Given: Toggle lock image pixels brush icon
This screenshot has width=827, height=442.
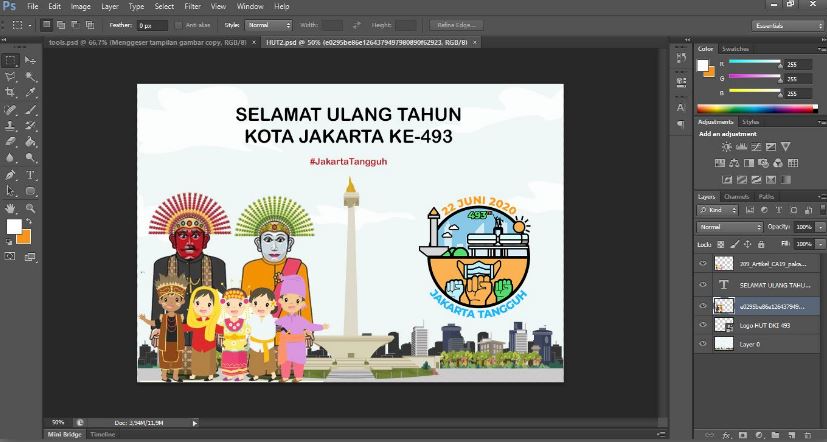Looking at the screenshot, I should point(735,244).
